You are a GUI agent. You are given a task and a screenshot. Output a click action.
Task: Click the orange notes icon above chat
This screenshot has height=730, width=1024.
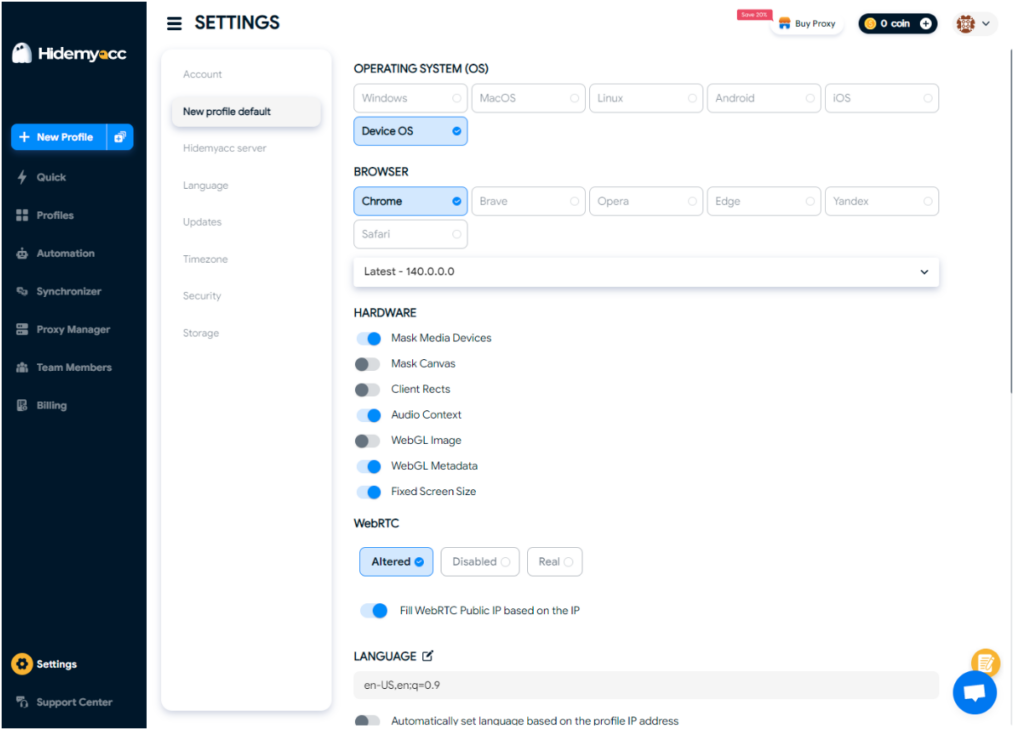pos(985,663)
